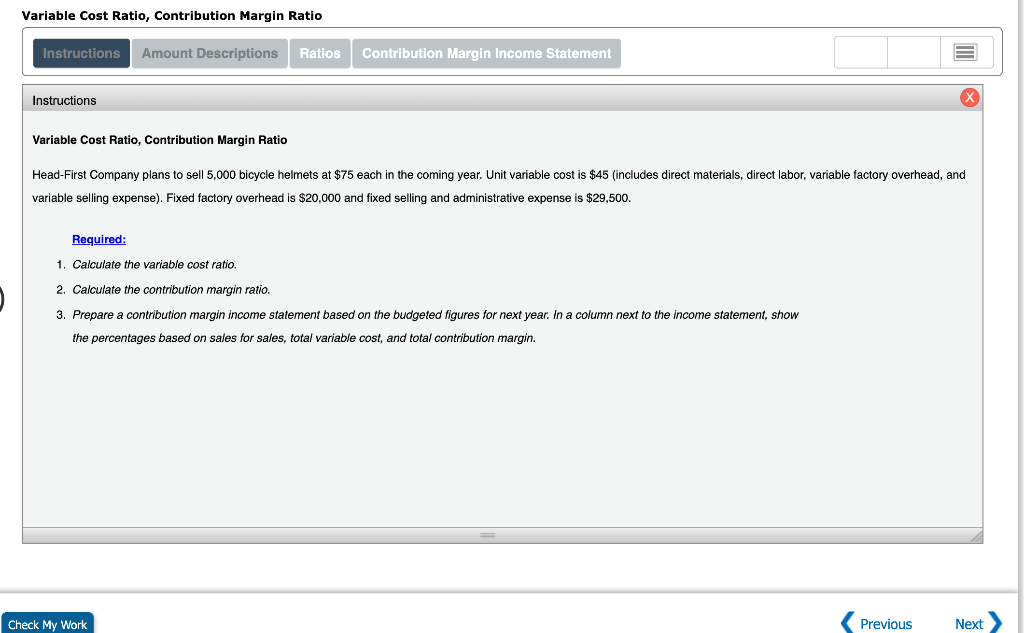1024x633 pixels.
Task: Click the Instructions panel title bar
Action: click(502, 99)
